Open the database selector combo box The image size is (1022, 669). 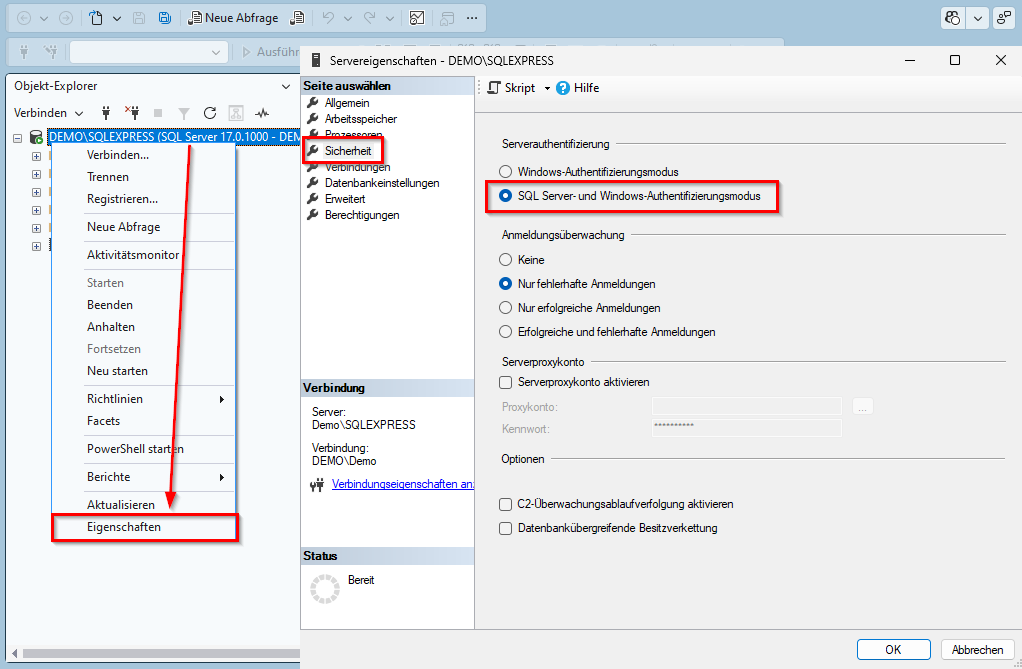[x=149, y=52]
